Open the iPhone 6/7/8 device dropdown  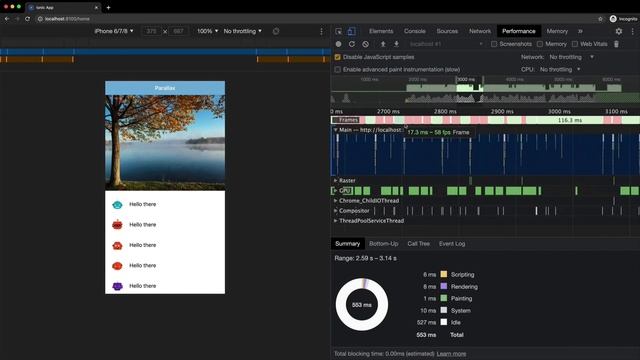[x=114, y=31]
